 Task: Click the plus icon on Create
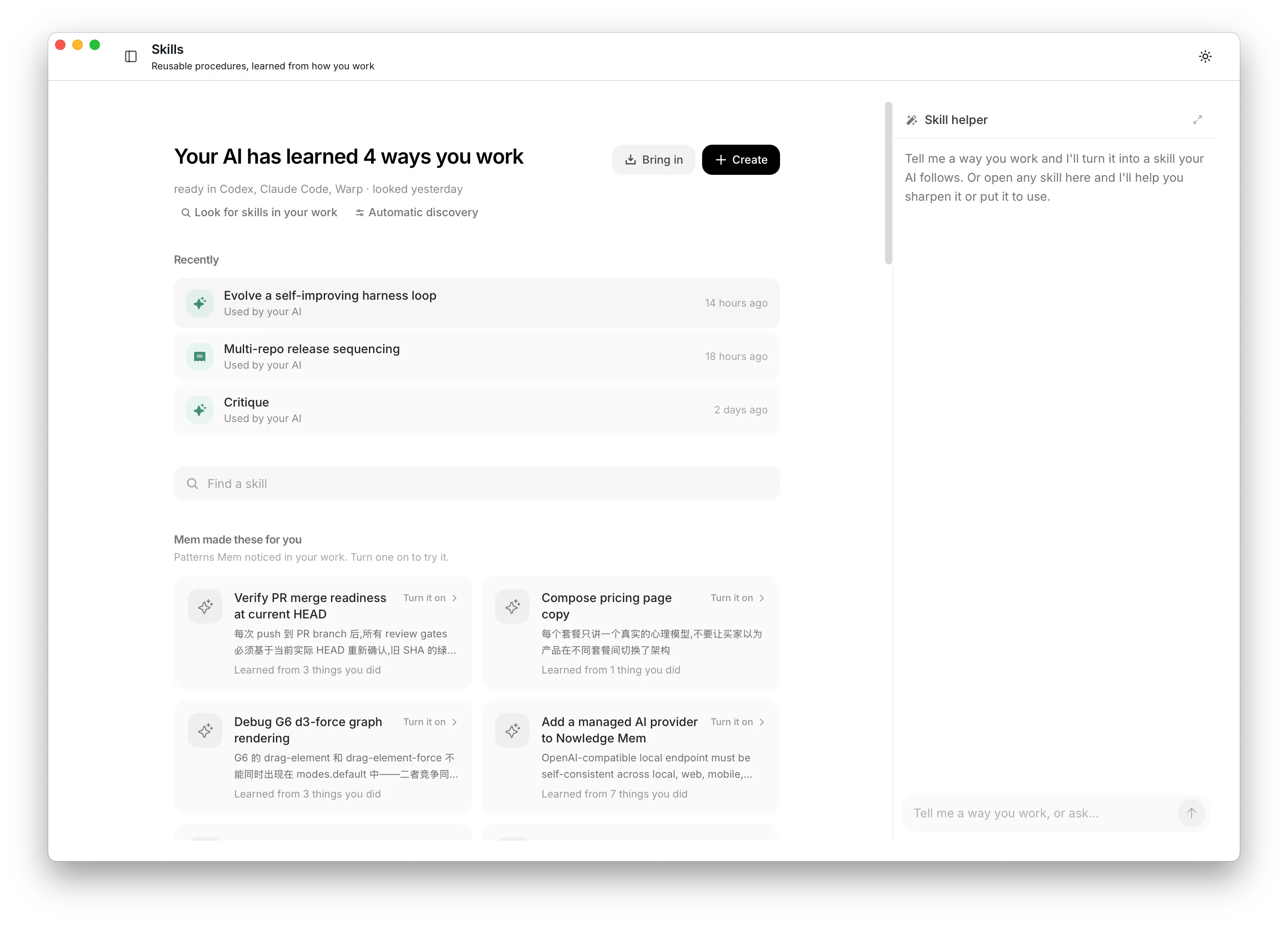point(721,160)
